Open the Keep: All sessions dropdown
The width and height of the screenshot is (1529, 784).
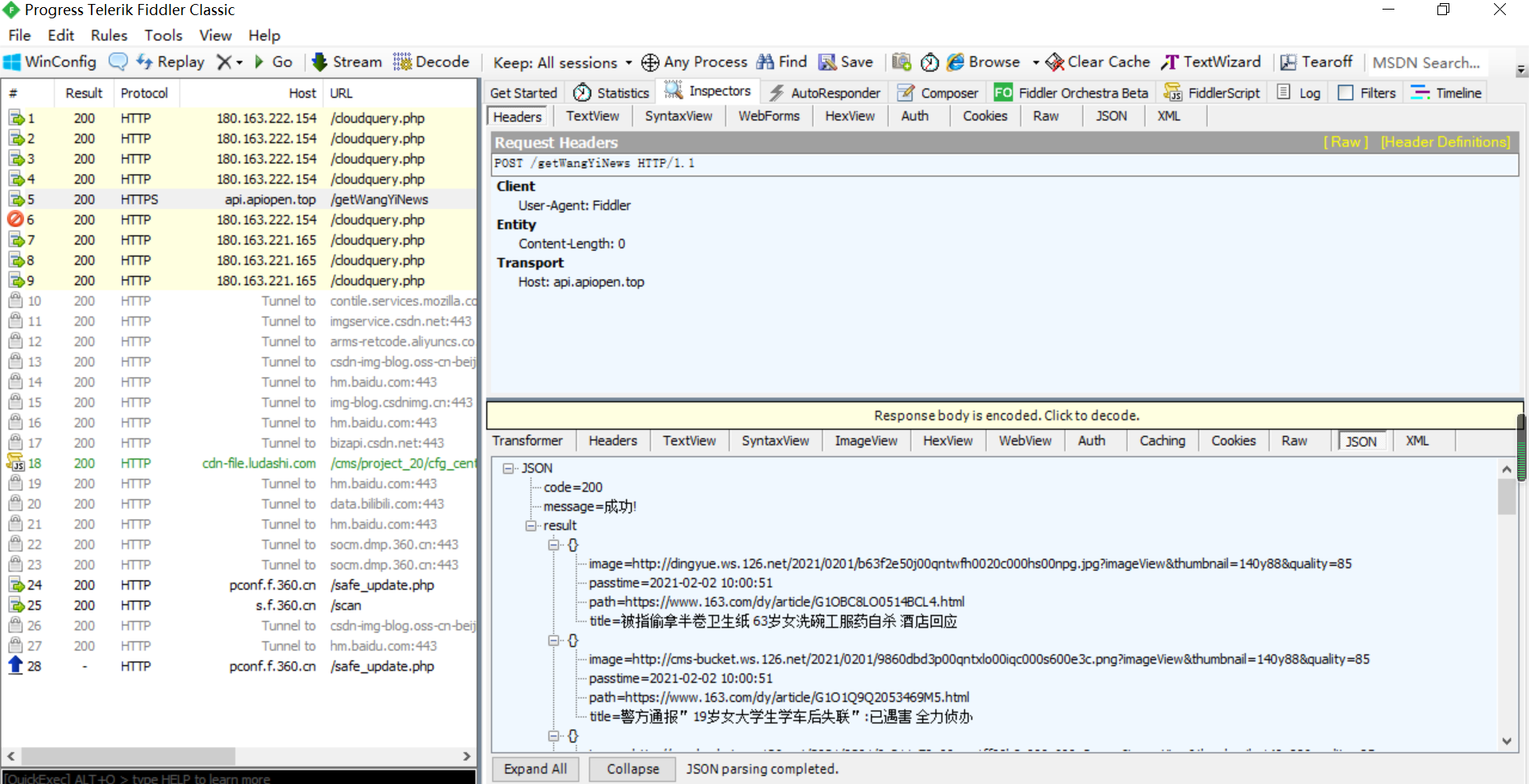[x=562, y=63]
